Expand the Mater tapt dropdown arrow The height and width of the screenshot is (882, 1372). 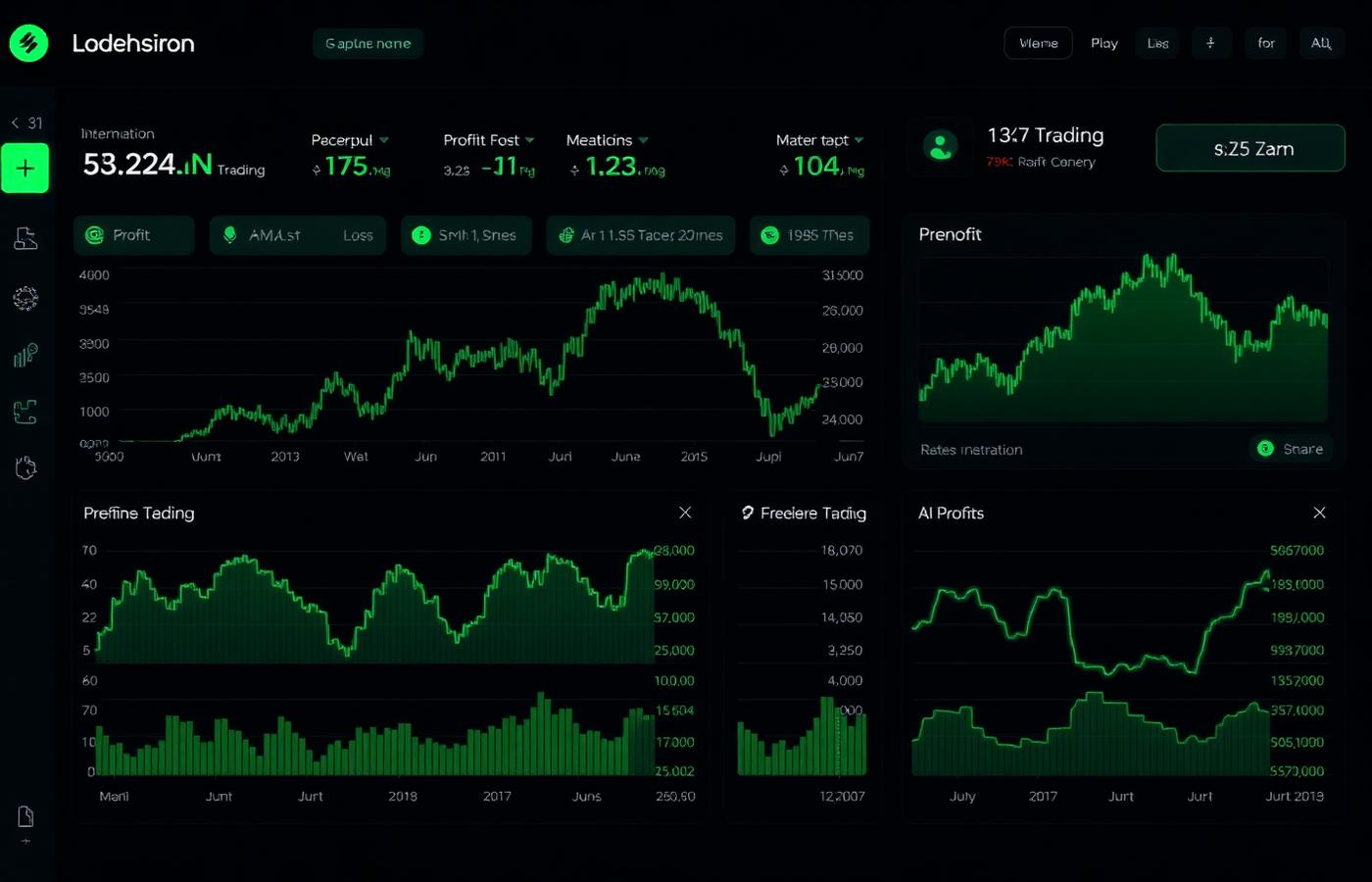[x=859, y=140]
